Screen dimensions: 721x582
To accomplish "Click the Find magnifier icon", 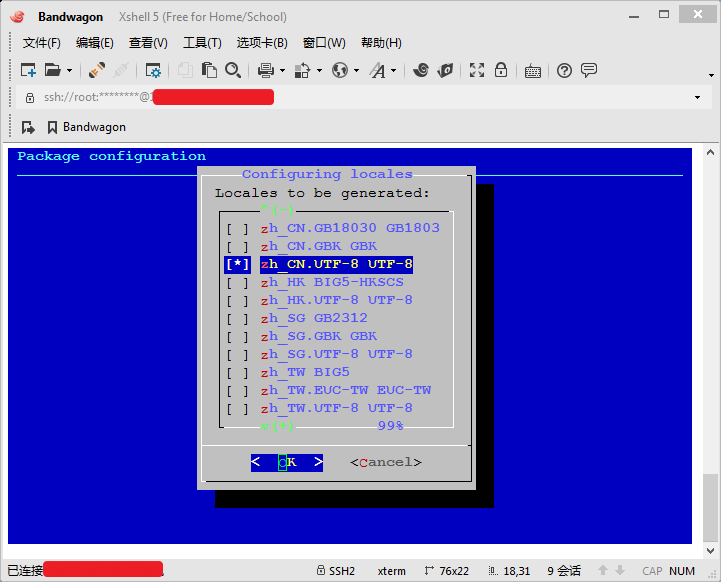I will tap(233, 70).
